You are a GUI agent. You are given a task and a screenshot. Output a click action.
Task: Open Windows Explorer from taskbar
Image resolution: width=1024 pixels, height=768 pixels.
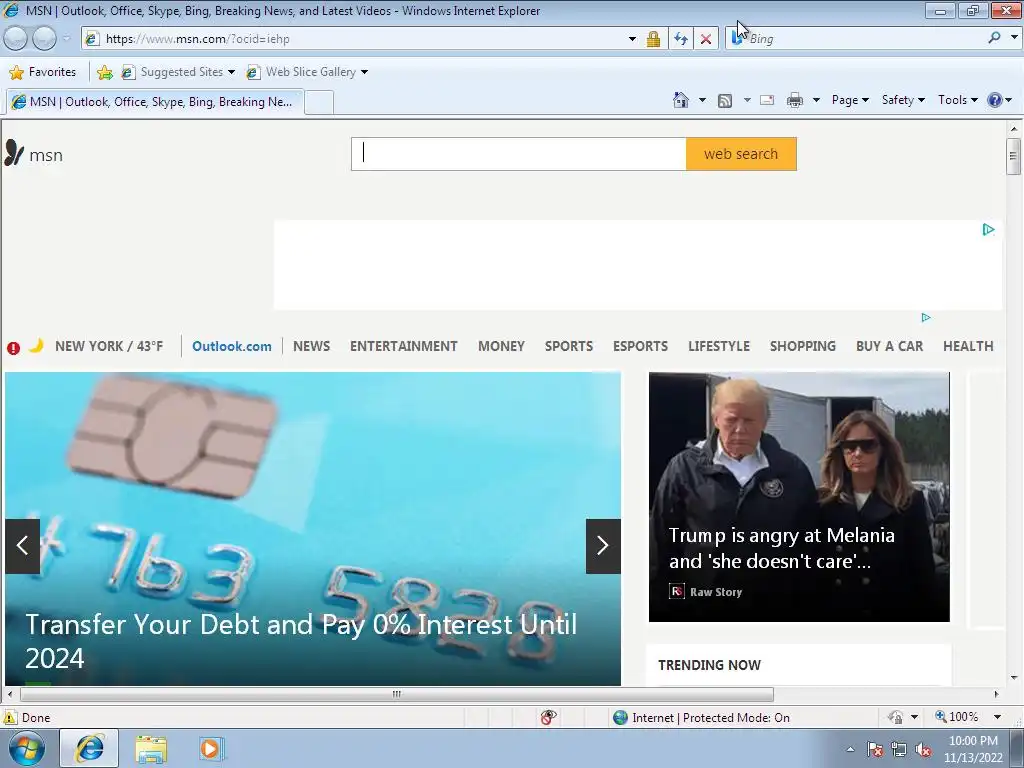151,749
